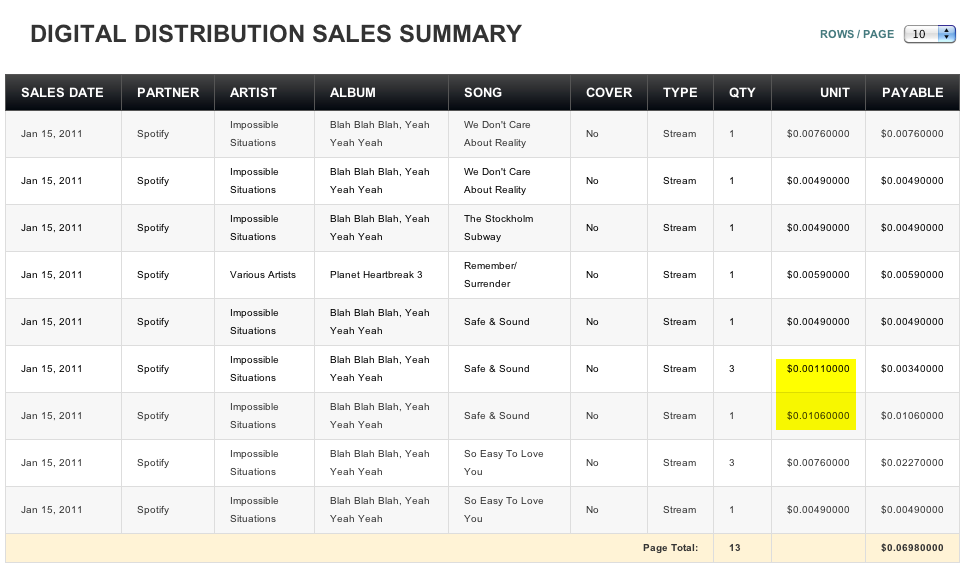This screenshot has height=570, width=970.
Task: Open the Rows / Page dropdown
Action: click(930, 34)
